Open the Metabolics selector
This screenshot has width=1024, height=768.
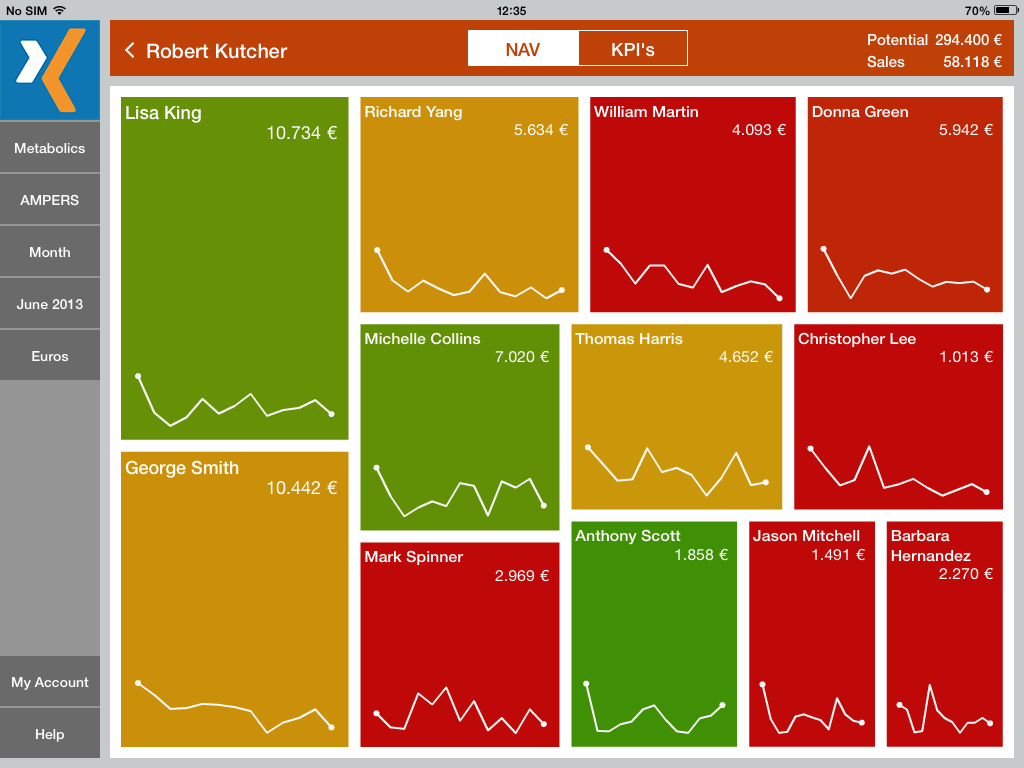point(50,148)
